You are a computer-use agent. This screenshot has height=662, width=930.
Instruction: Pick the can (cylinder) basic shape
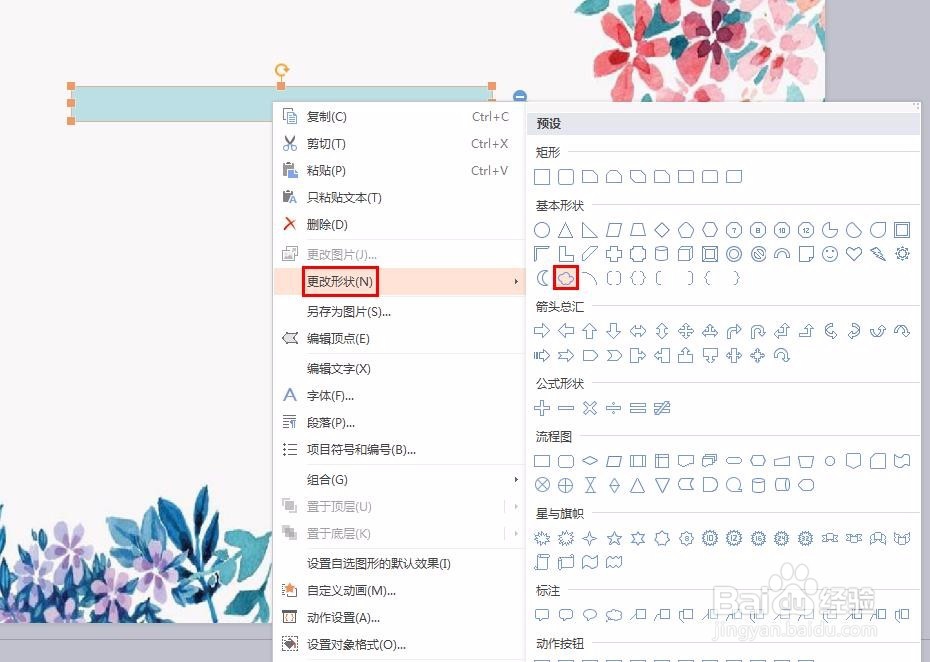point(661,254)
